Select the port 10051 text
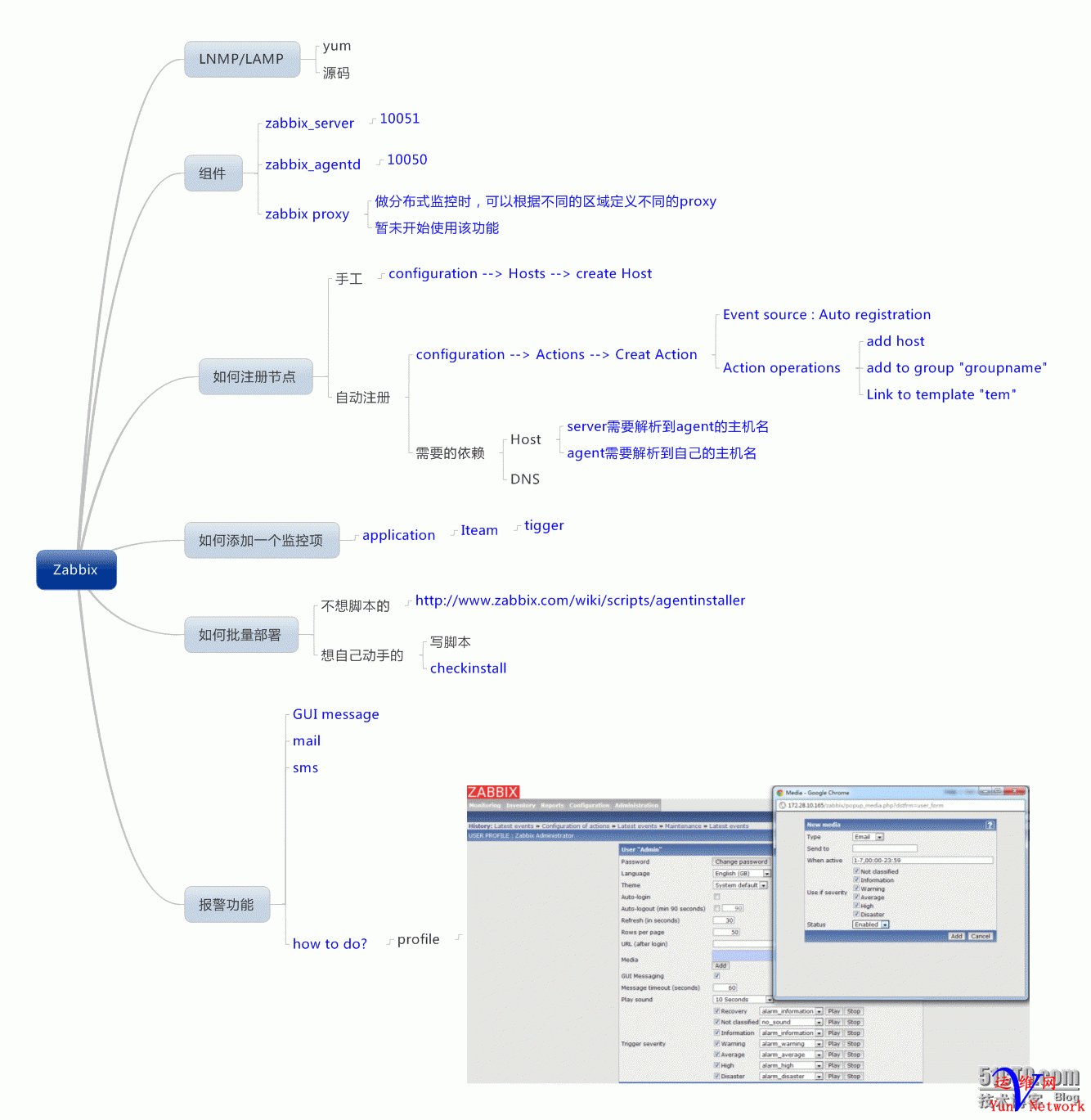The image size is (1091, 1120). 400,119
